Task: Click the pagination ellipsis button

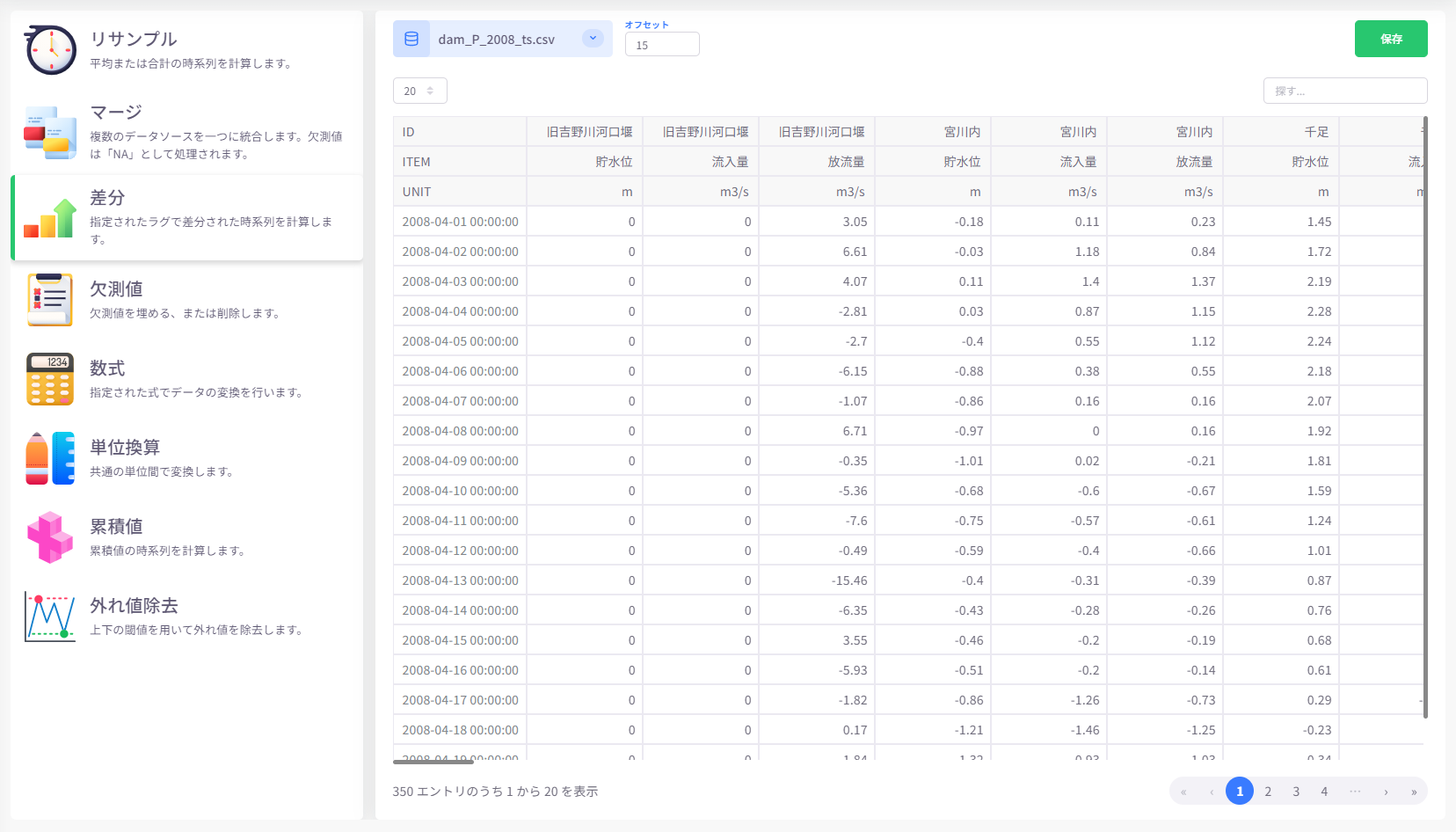Action: pos(1355,792)
